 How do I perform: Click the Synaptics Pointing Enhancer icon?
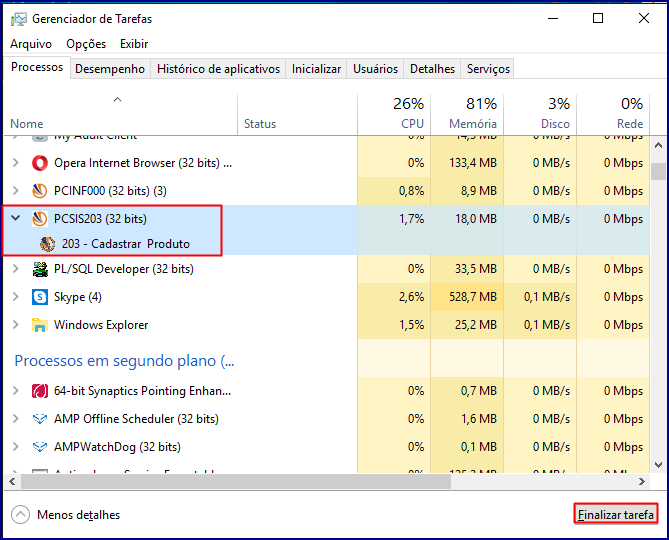point(40,391)
